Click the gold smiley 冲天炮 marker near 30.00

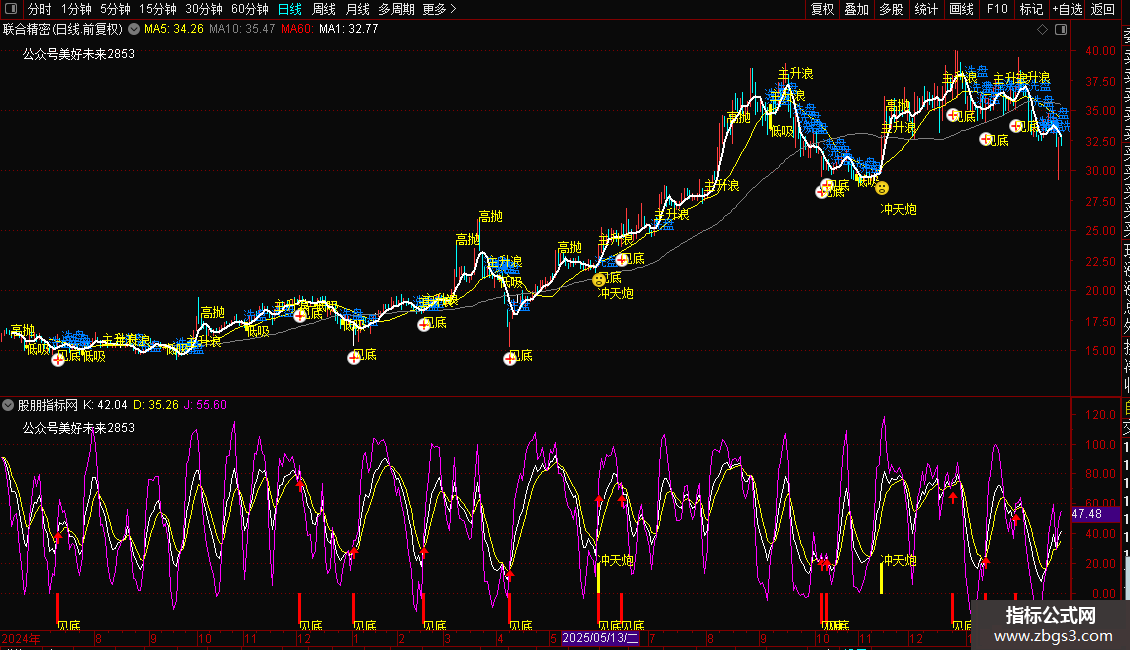(881, 187)
